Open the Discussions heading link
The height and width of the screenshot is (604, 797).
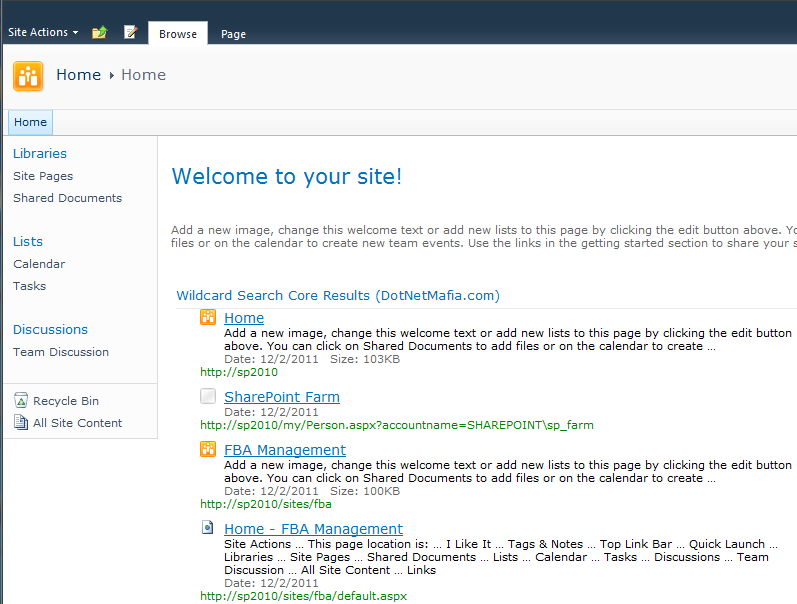click(50, 329)
